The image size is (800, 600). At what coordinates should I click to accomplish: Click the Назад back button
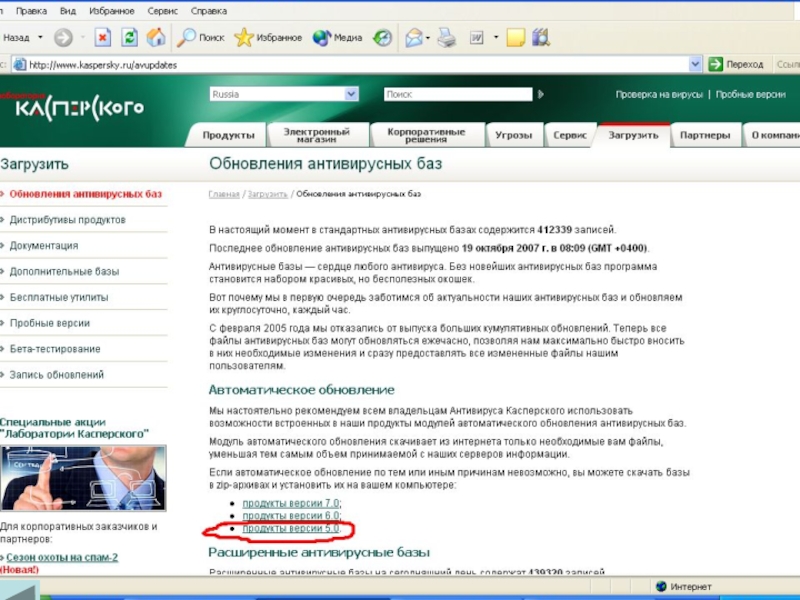pos(16,37)
